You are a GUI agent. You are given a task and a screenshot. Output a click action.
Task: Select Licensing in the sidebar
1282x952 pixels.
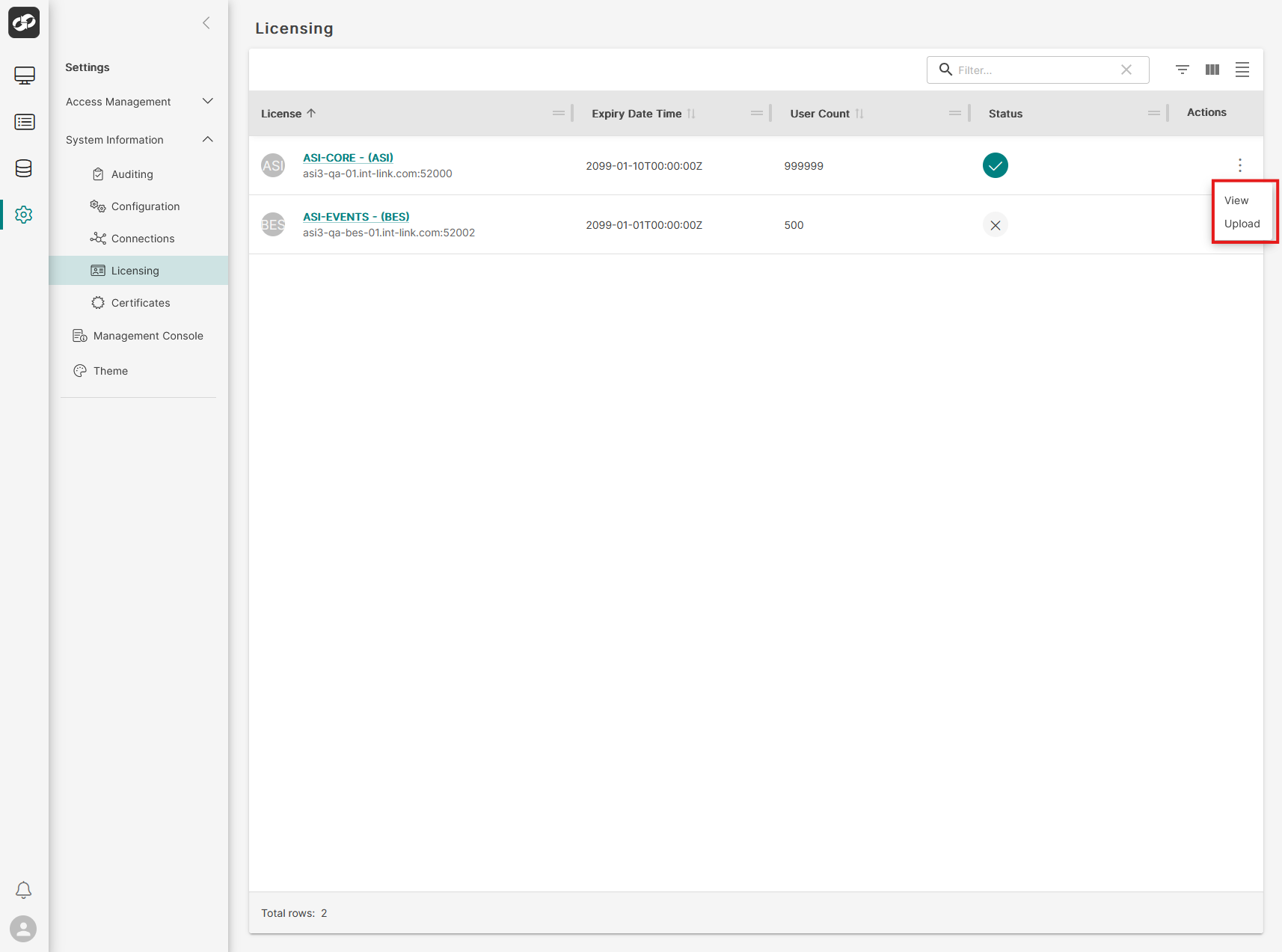tap(139, 271)
